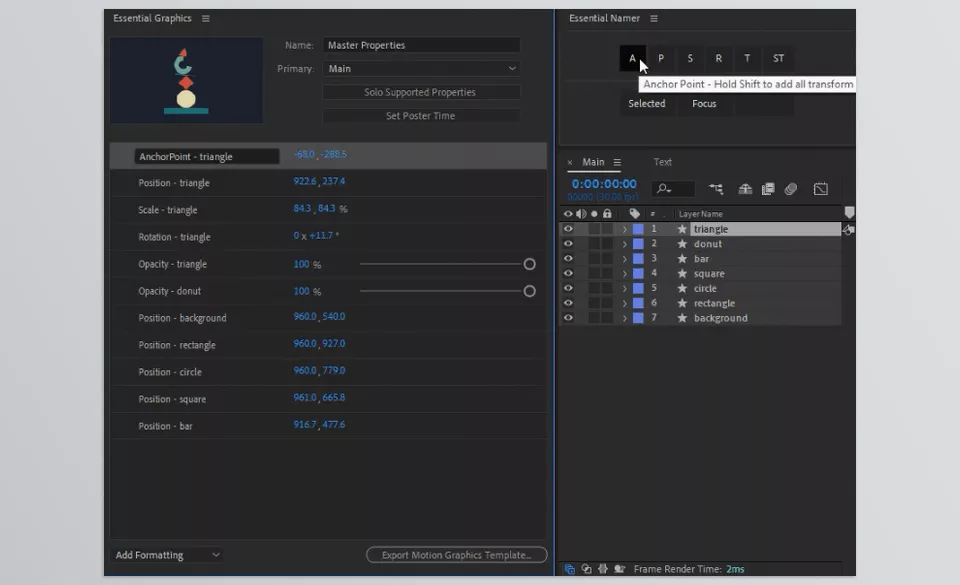Hide the background layer with its eye toggle
This screenshot has width=960, height=585.
(568, 318)
